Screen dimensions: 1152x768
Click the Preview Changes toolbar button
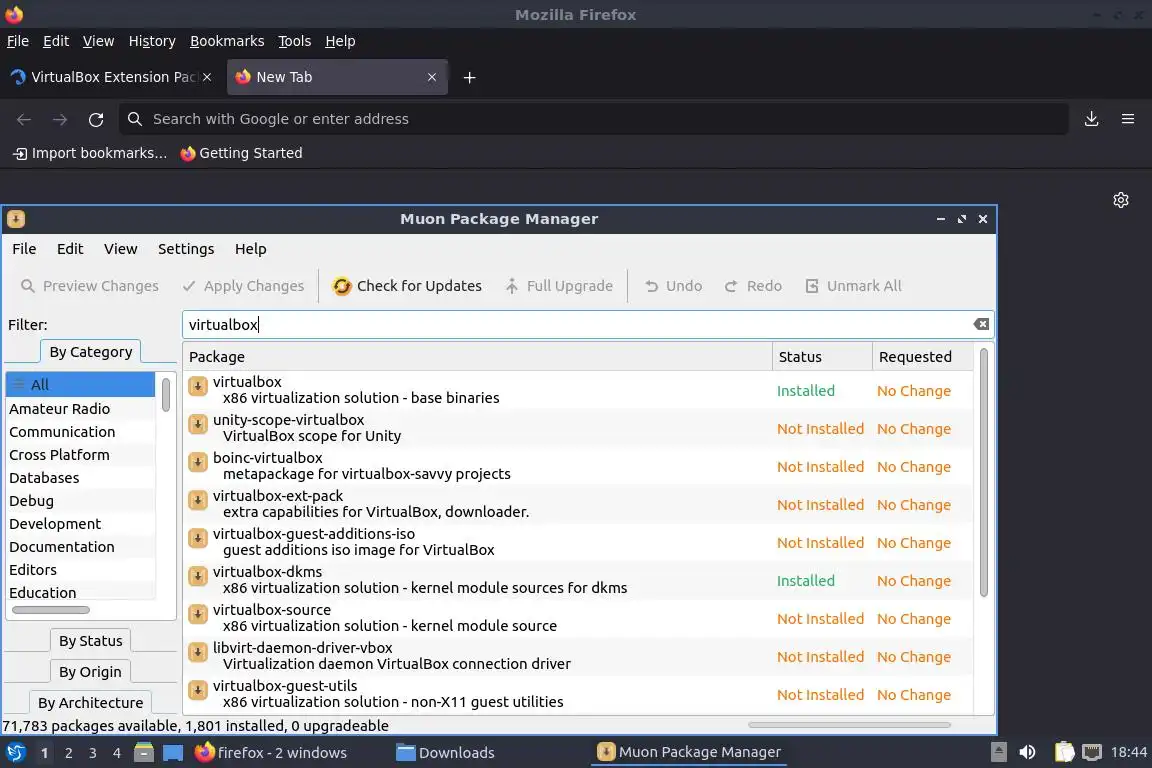[89, 286]
